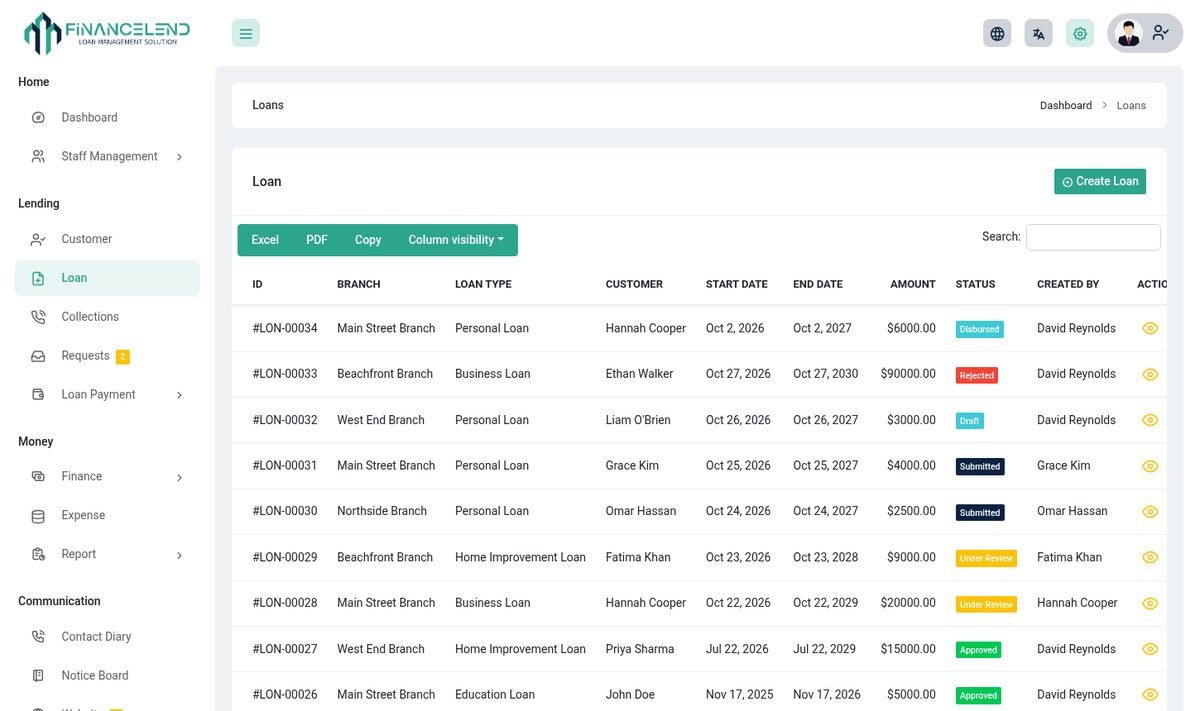Screen dimensions: 1200x711
Task: View loan #LON-00031 eye icon
Action: point(1150,466)
